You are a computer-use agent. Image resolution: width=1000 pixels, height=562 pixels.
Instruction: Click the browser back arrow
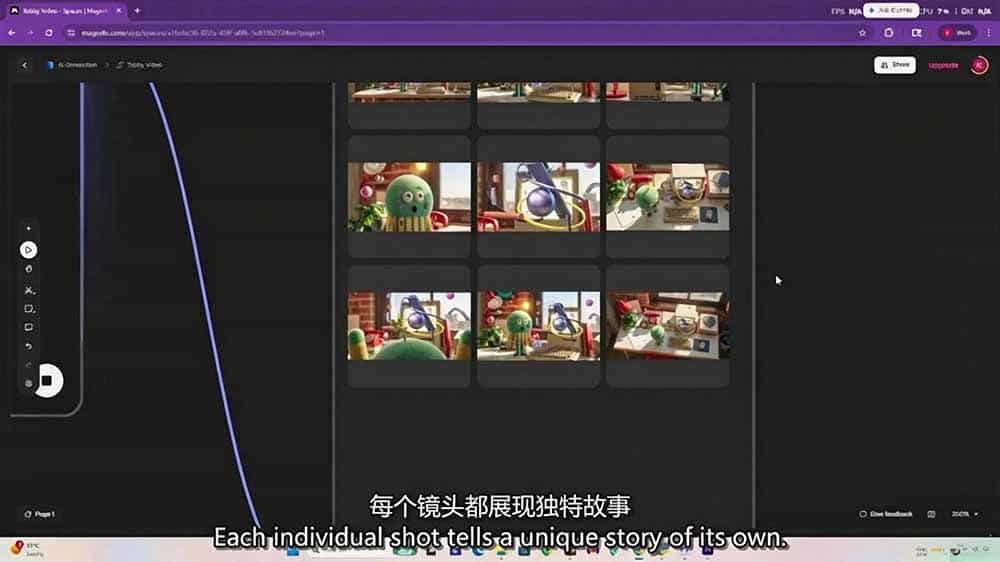pyautogui.click(x=11, y=33)
